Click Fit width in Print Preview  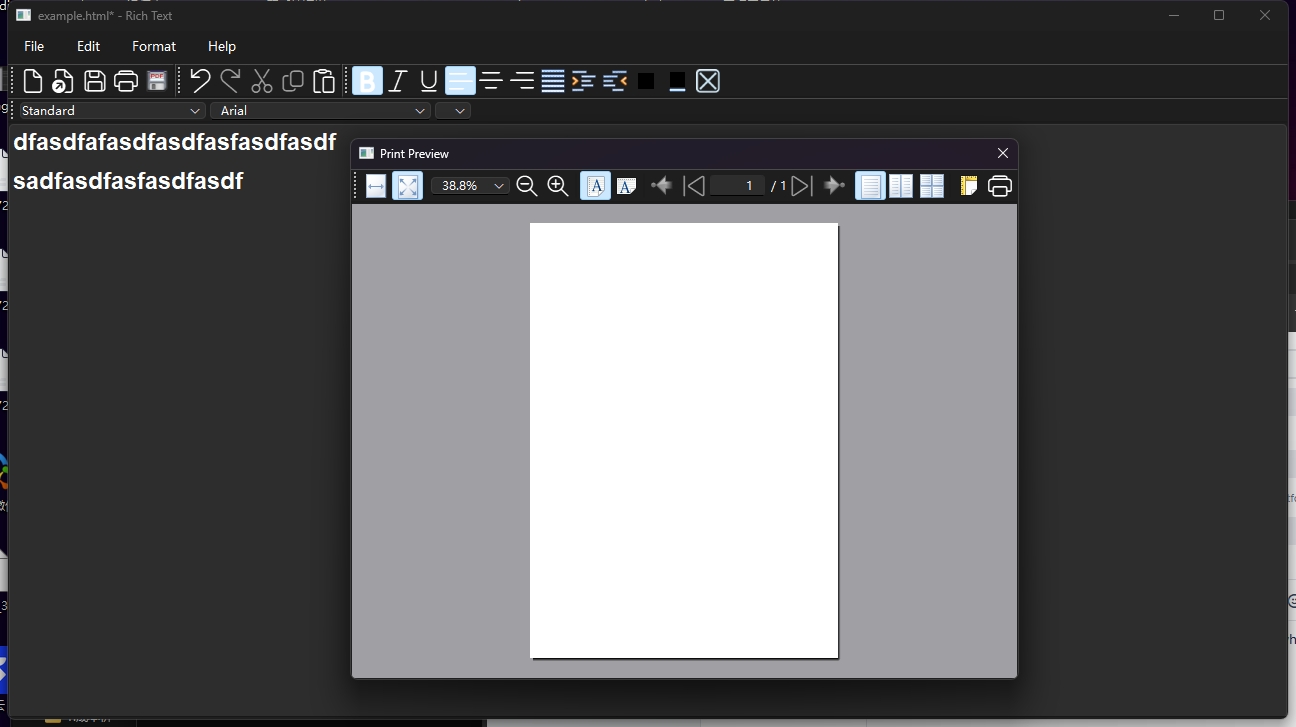376,186
